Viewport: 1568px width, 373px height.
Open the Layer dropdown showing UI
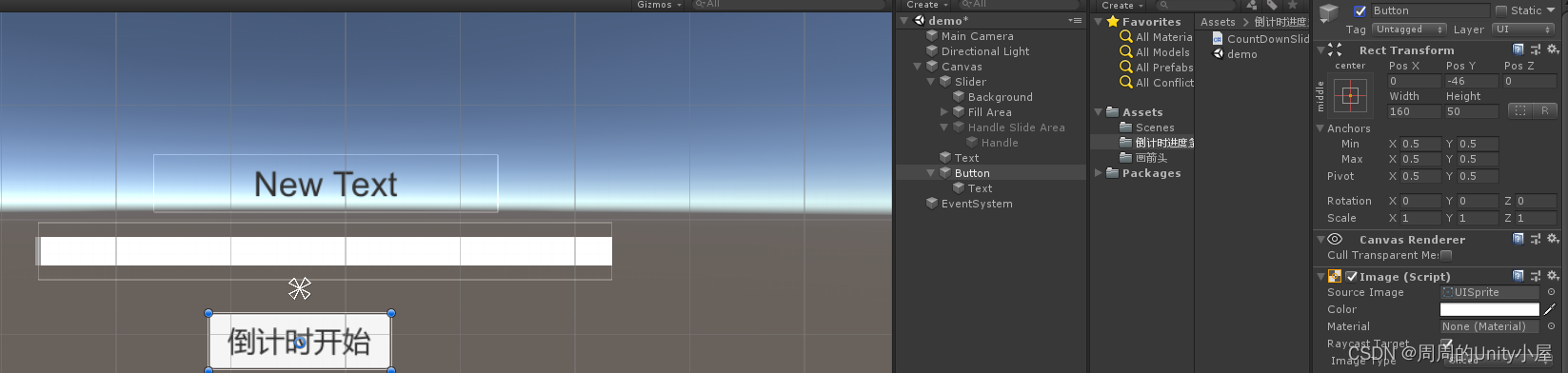pos(1524,29)
